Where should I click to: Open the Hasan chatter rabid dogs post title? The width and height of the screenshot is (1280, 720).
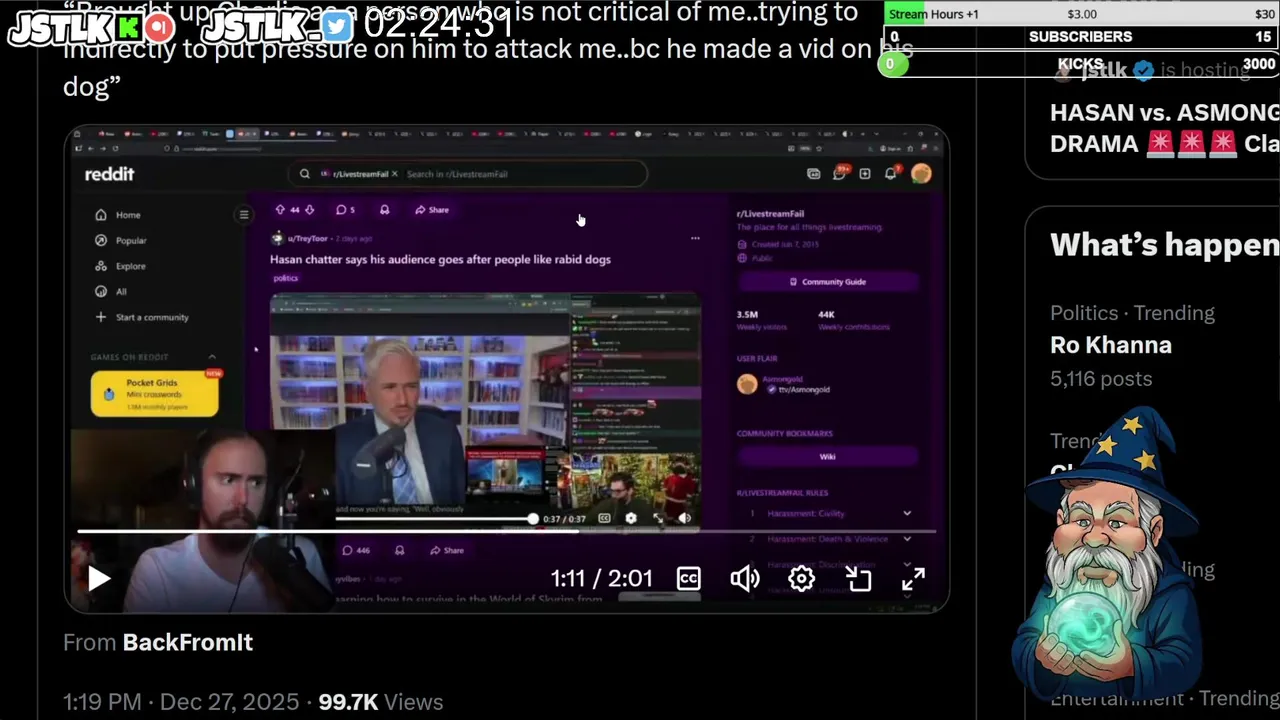click(440, 259)
